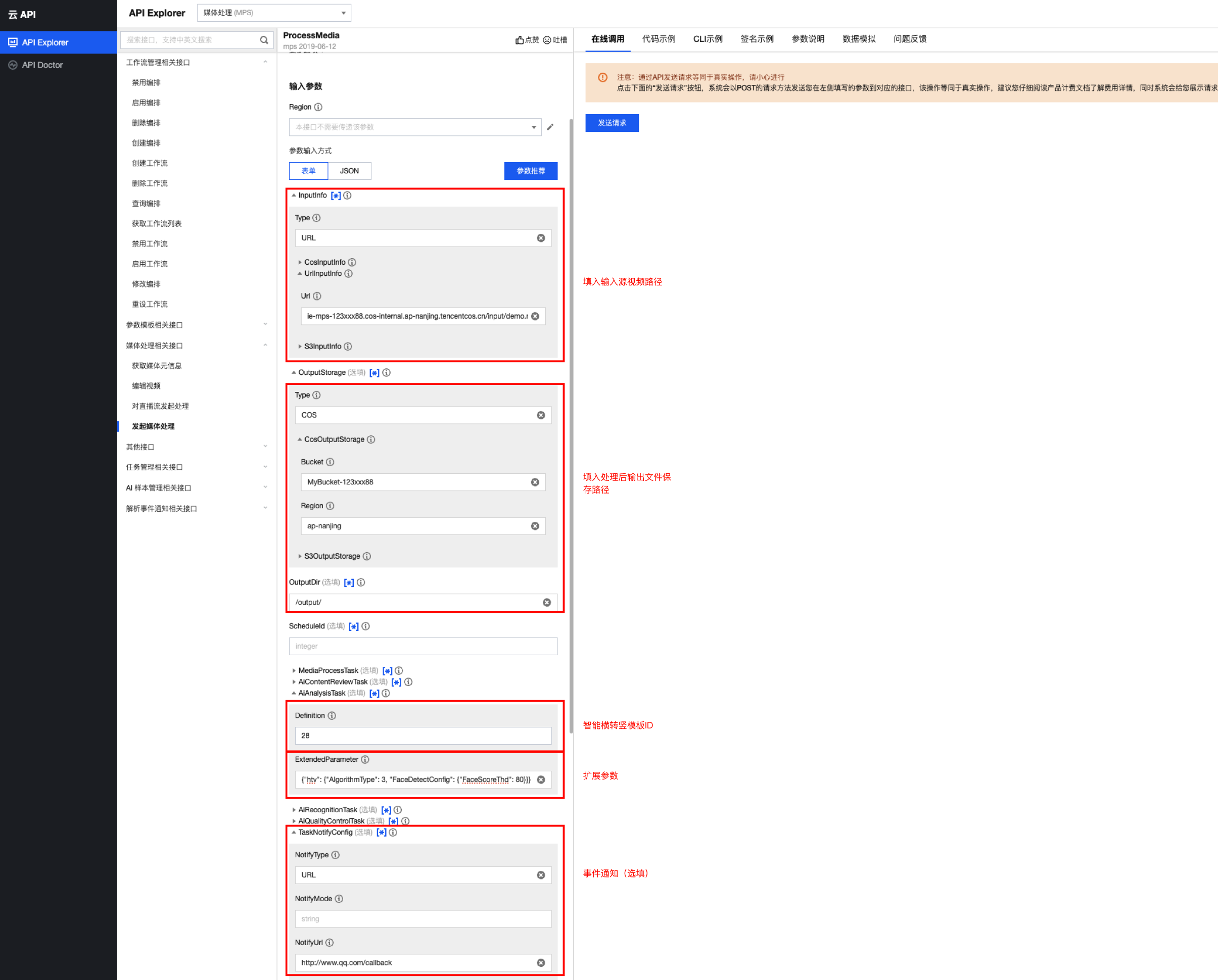Click the search magnifier icon

pyautogui.click(x=264, y=40)
